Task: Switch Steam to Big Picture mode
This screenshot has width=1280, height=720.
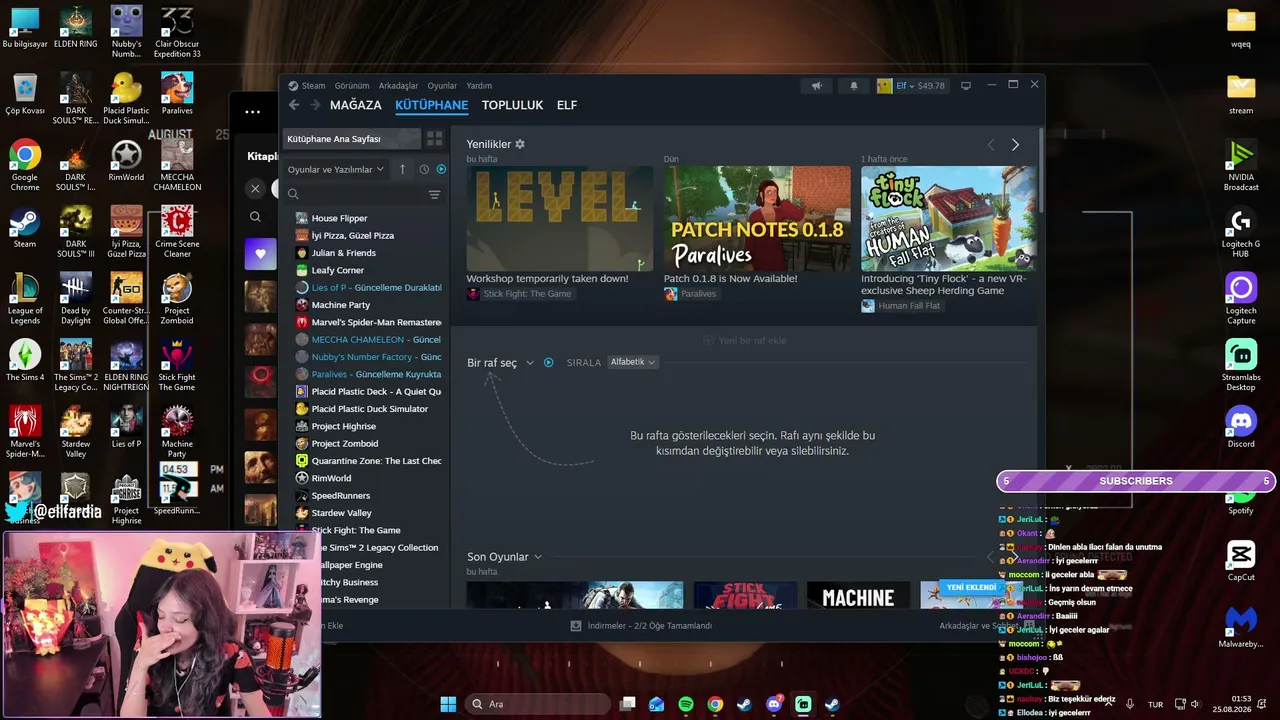Action: [966, 86]
